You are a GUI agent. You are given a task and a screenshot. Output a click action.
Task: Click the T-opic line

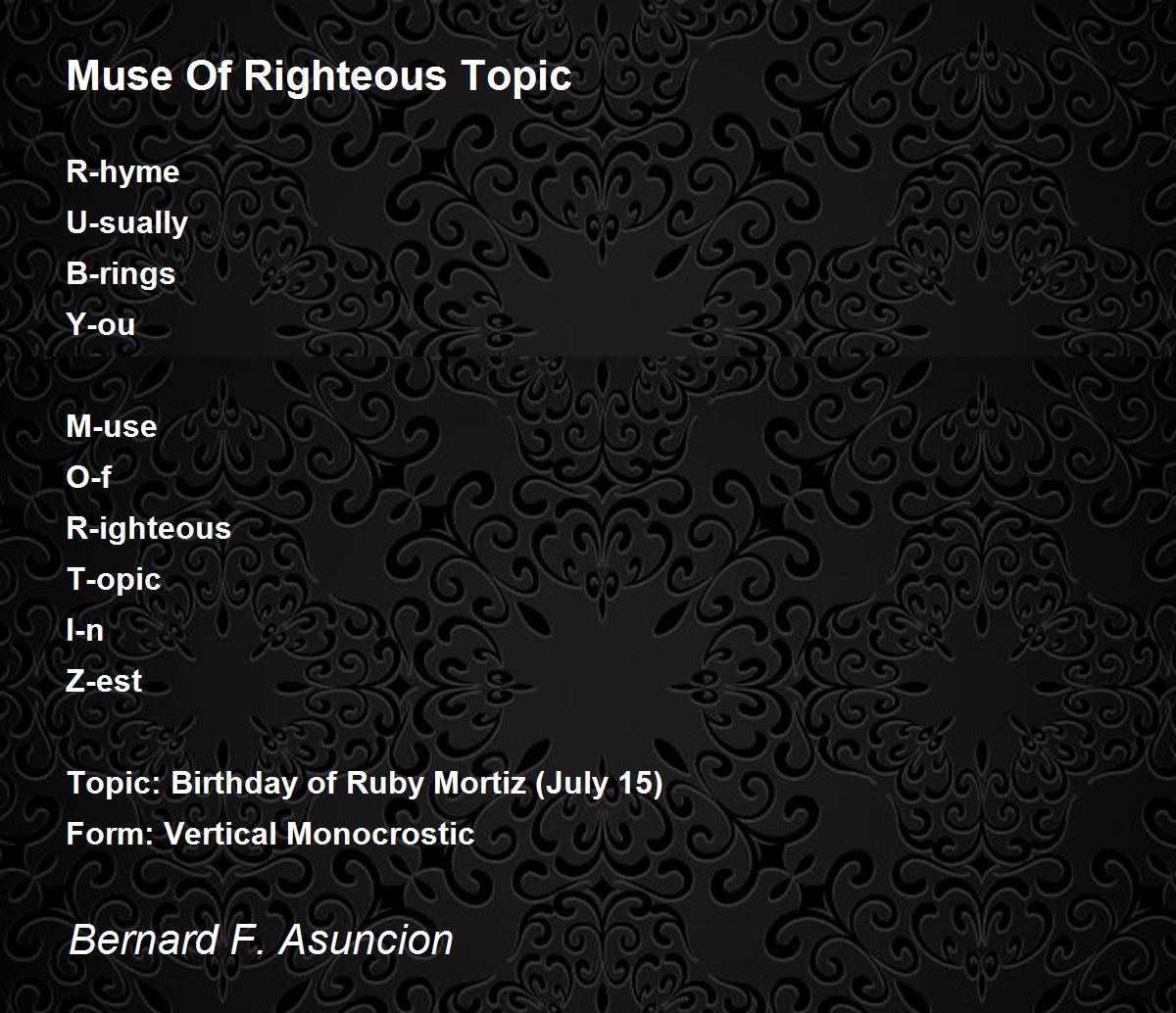point(114,580)
